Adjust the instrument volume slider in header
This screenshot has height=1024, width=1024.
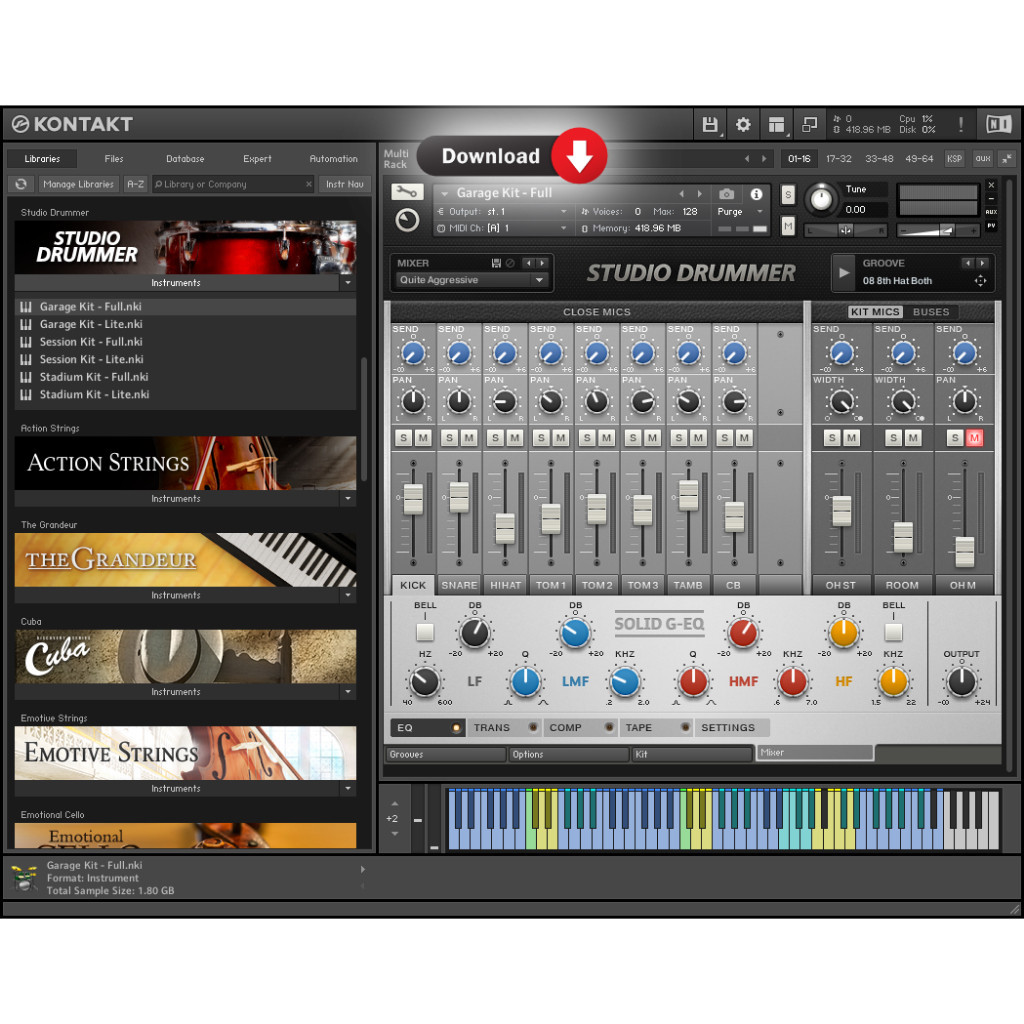[x=938, y=230]
